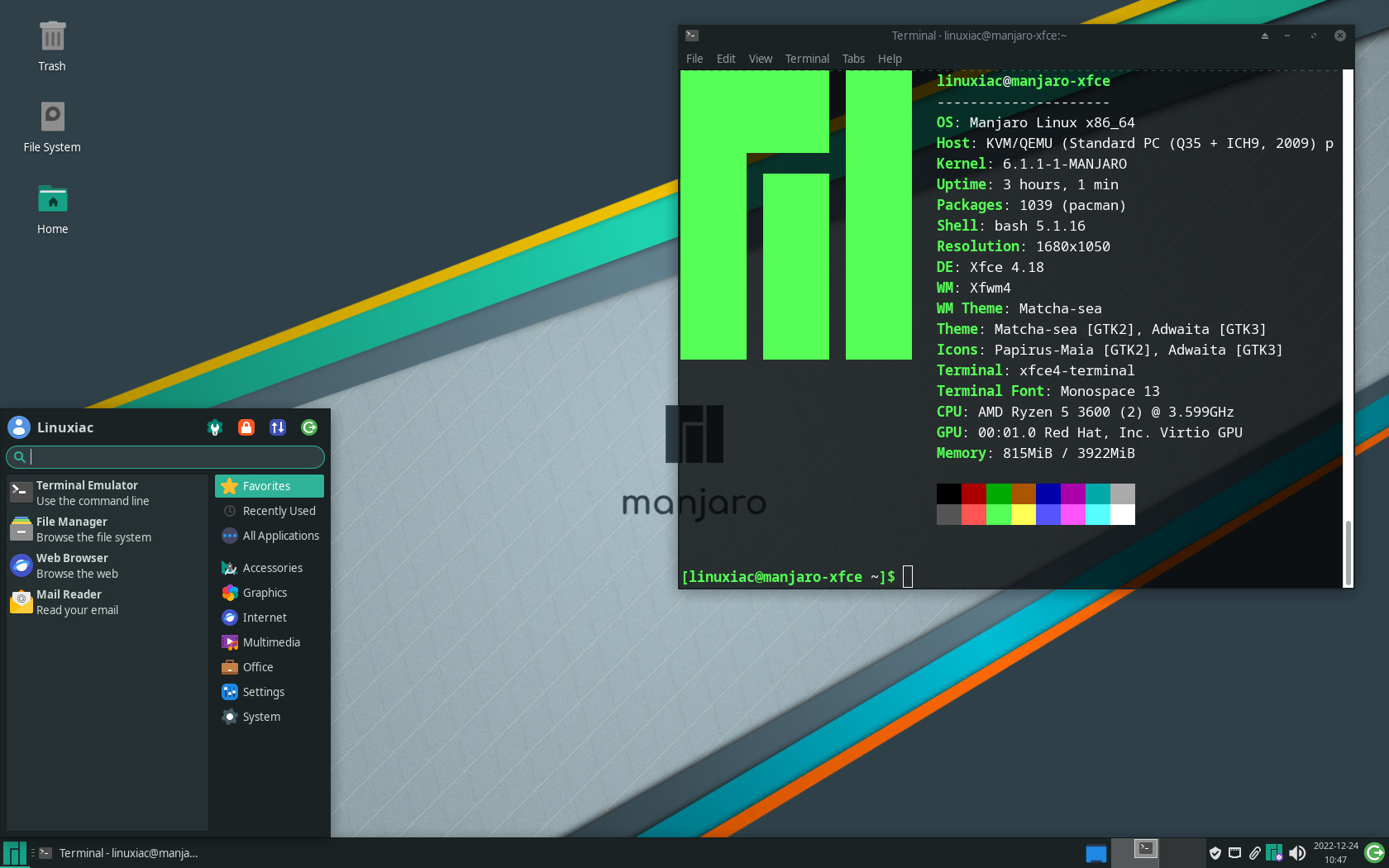Click the roll-up arrow button in terminal titlebar
1389x868 pixels.
pyautogui.click(x=1264, y=36)
